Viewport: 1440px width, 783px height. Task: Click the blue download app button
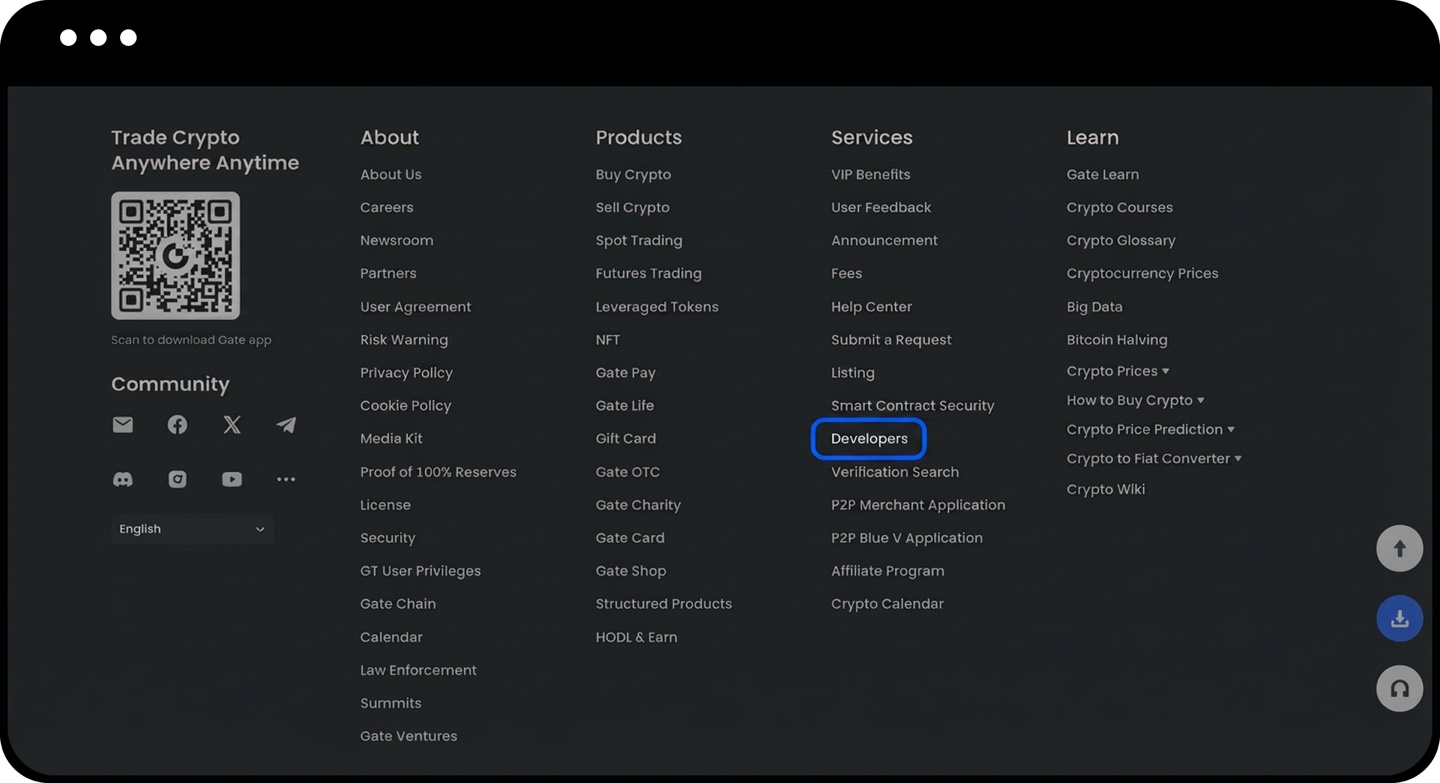tap(1399, 618)
